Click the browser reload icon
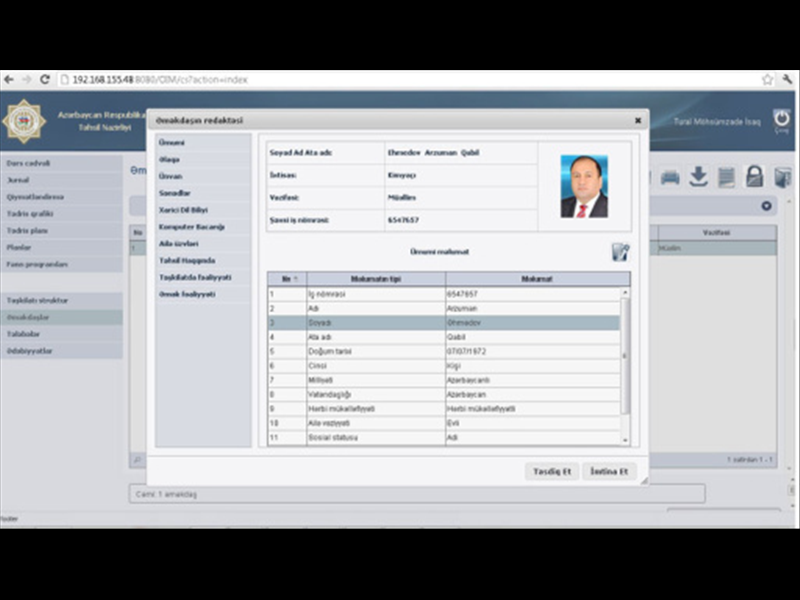Screen dimensions: 800x600 [46, 79]
